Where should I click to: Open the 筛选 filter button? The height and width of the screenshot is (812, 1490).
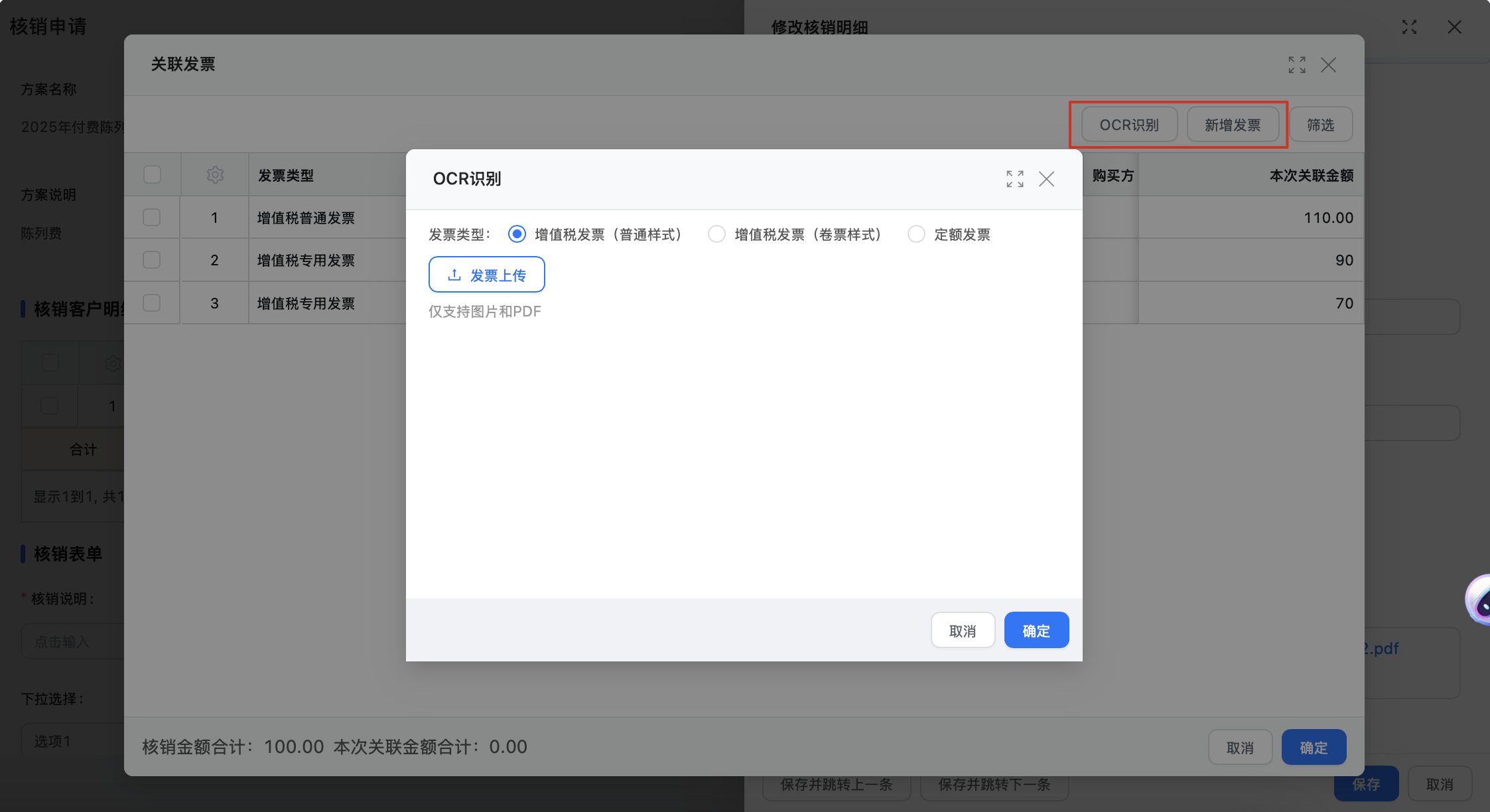coord(1320,125)
